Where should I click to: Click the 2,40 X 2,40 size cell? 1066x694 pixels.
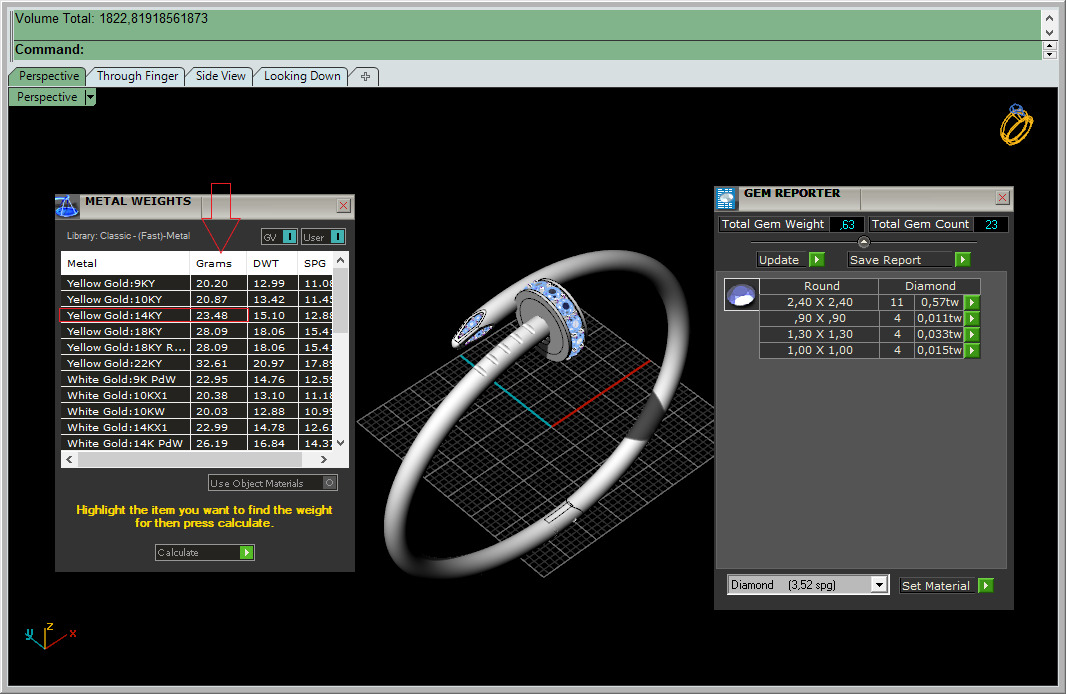pyautogui.click(x=820, y=302)
